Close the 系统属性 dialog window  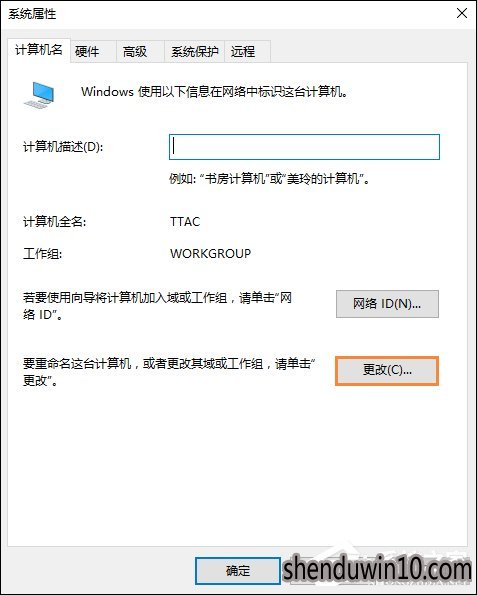(462, 13)
